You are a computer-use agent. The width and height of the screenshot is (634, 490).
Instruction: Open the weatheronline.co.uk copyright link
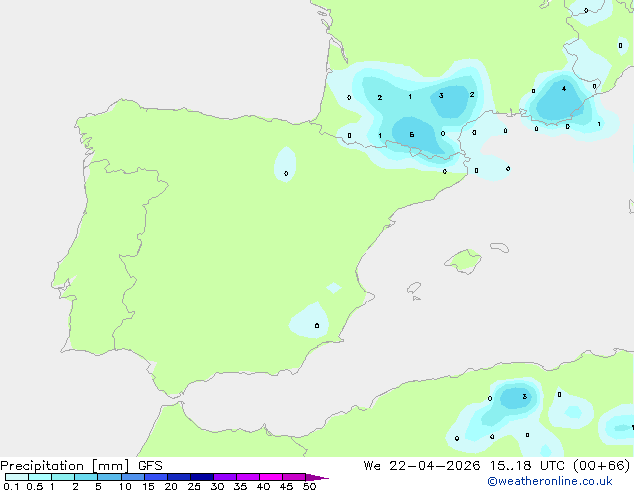[550, 481]
